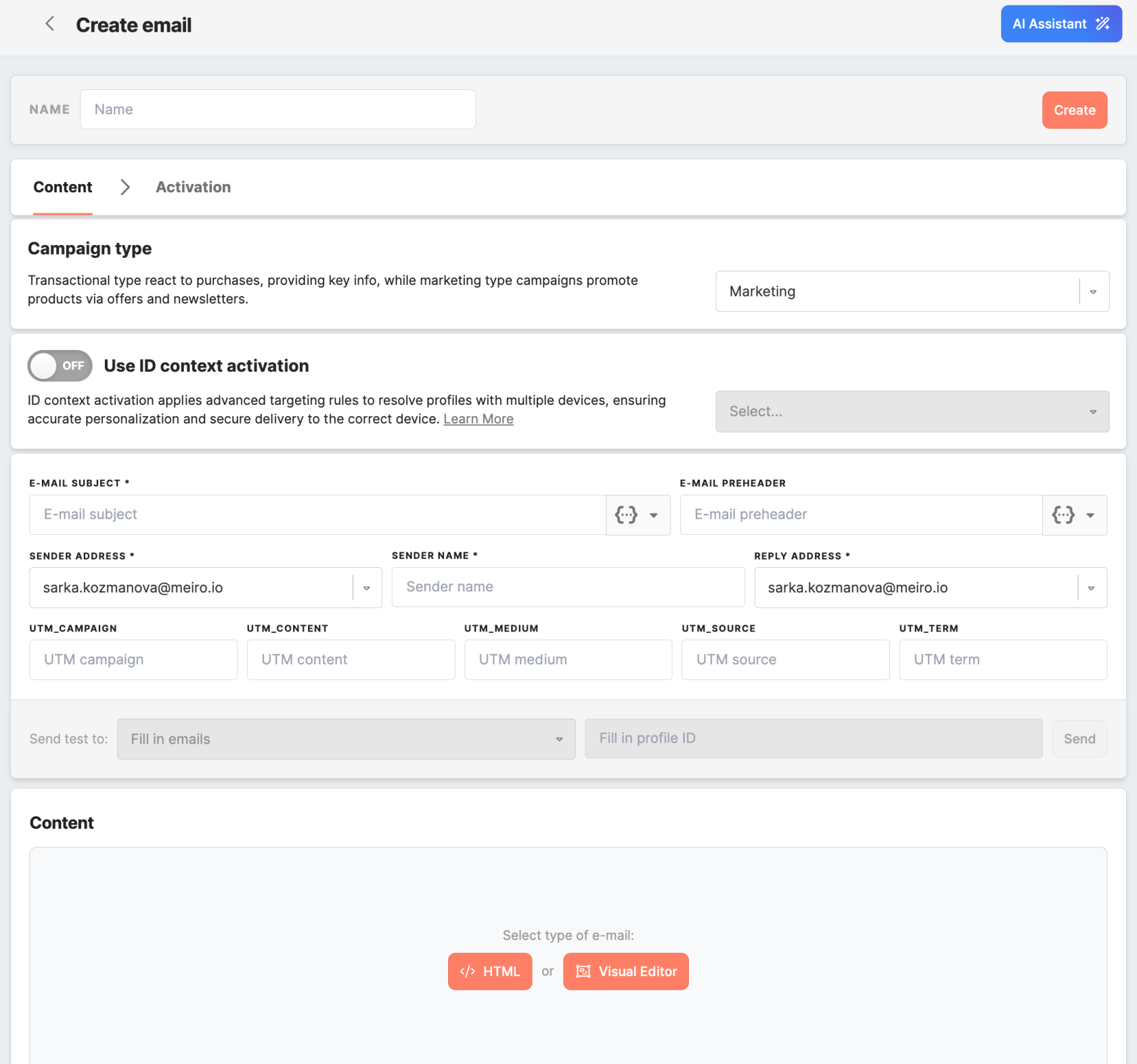Select the Content tab
This screenshot has height=1064, width=1137.
[63, 187]
